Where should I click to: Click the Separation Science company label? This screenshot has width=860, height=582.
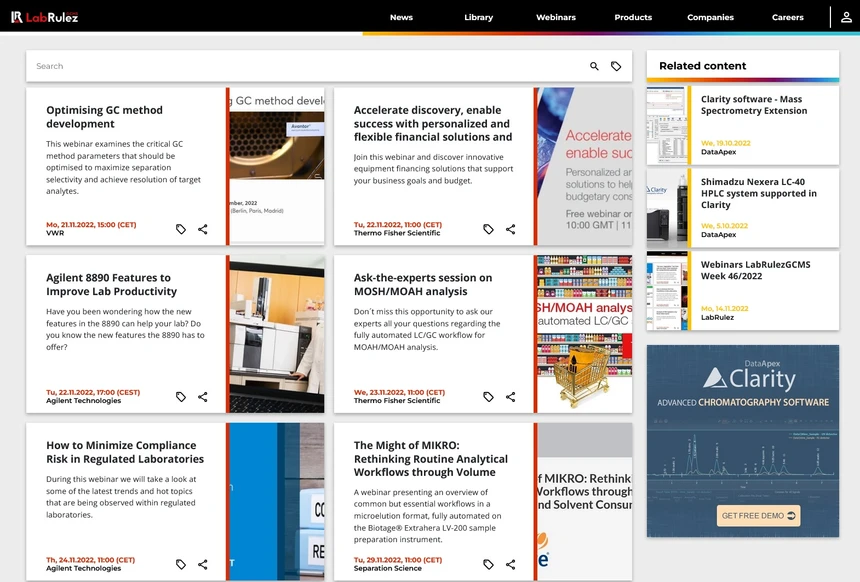point(387,568)
